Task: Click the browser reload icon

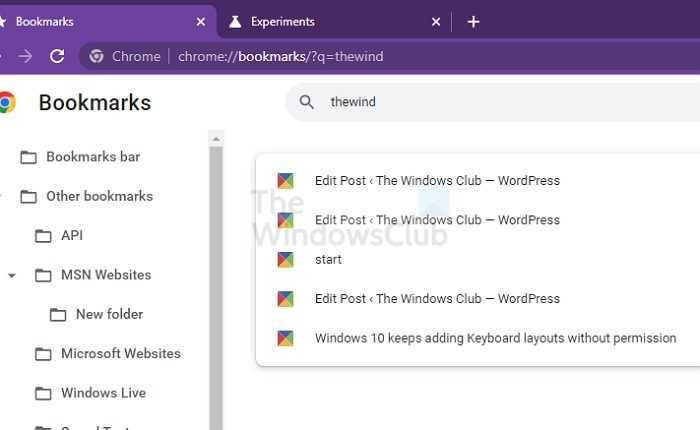Action: (57, 56)
